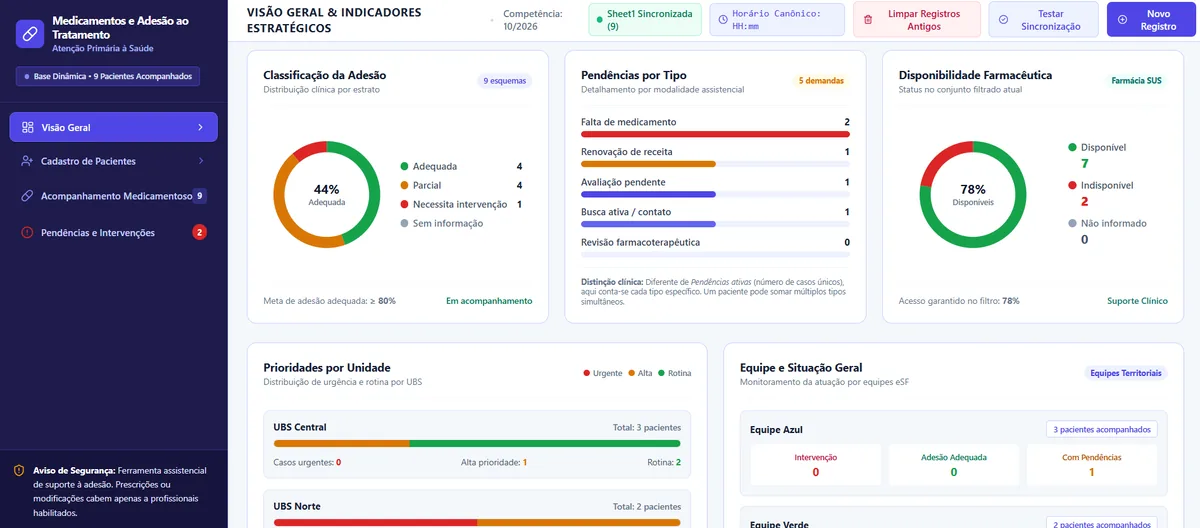Click the Sheet1 Sincronizada (9) status
This screenshot has height=528, width=1200.
(644, 20)
